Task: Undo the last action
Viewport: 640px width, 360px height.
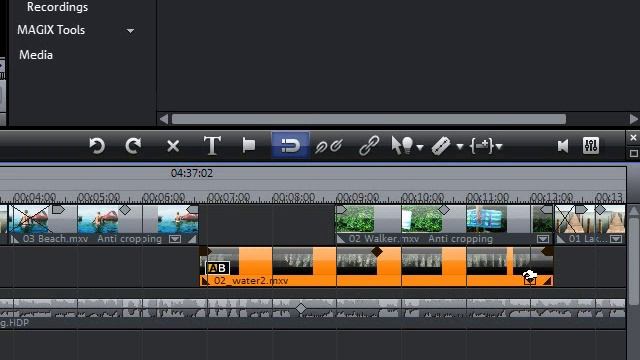Action: click(97, 146)
